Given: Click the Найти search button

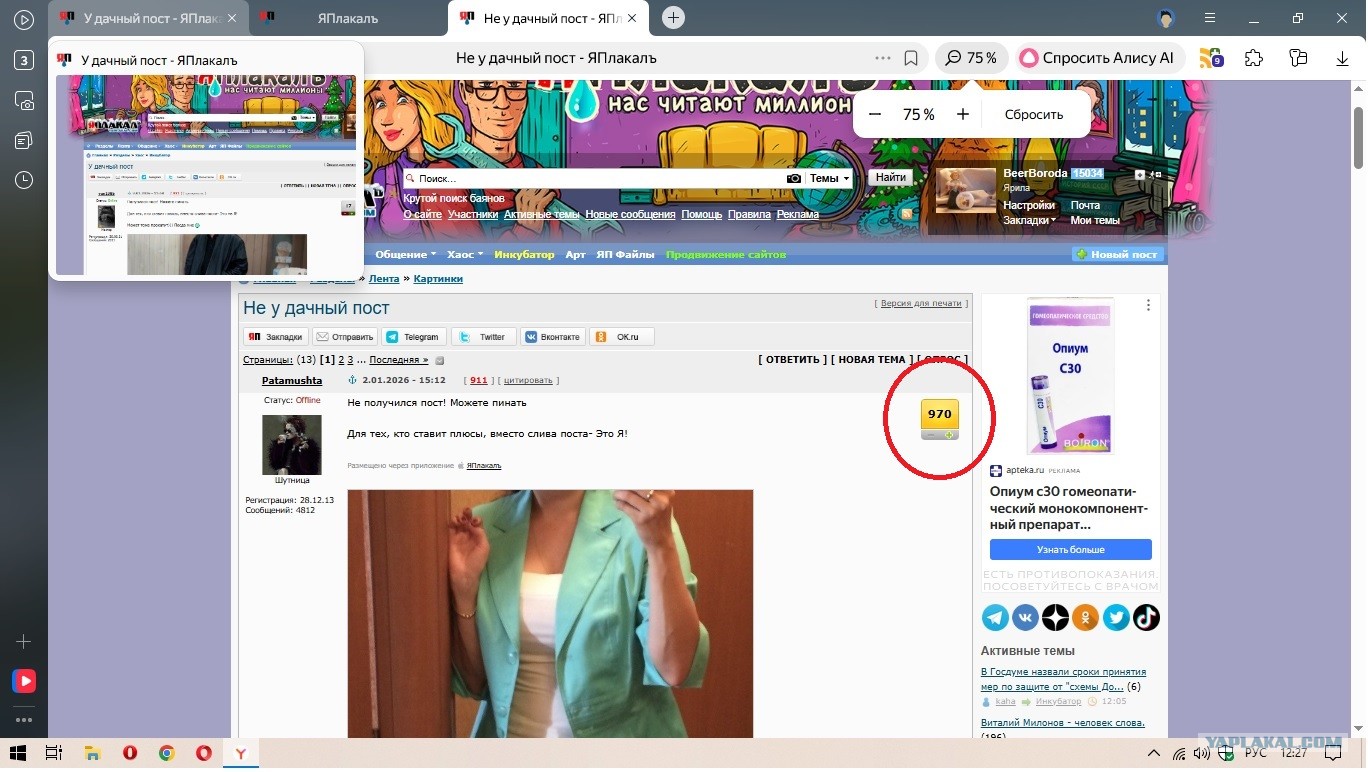Looking at the screenshot, I should point(890,178).
